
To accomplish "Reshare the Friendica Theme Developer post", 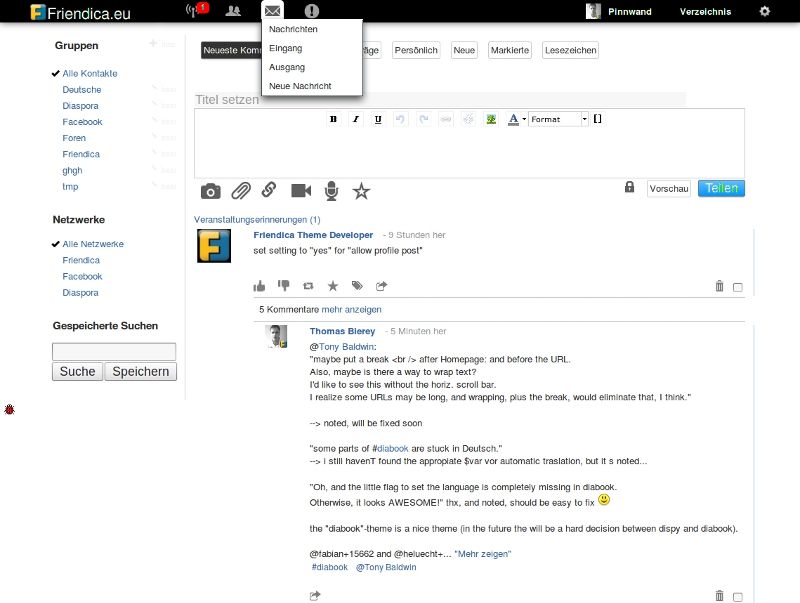I will click(x=308, y=286).
